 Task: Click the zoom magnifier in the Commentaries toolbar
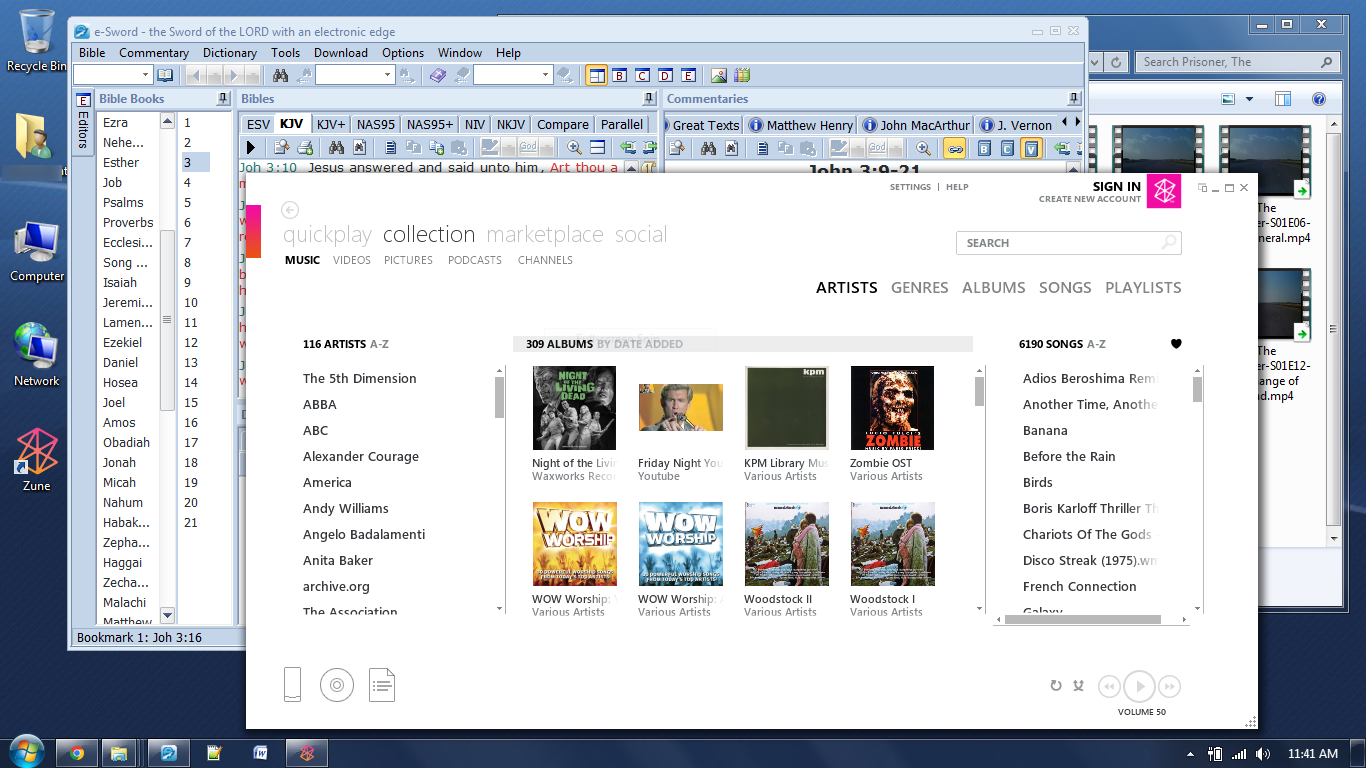tap(923, 148)
